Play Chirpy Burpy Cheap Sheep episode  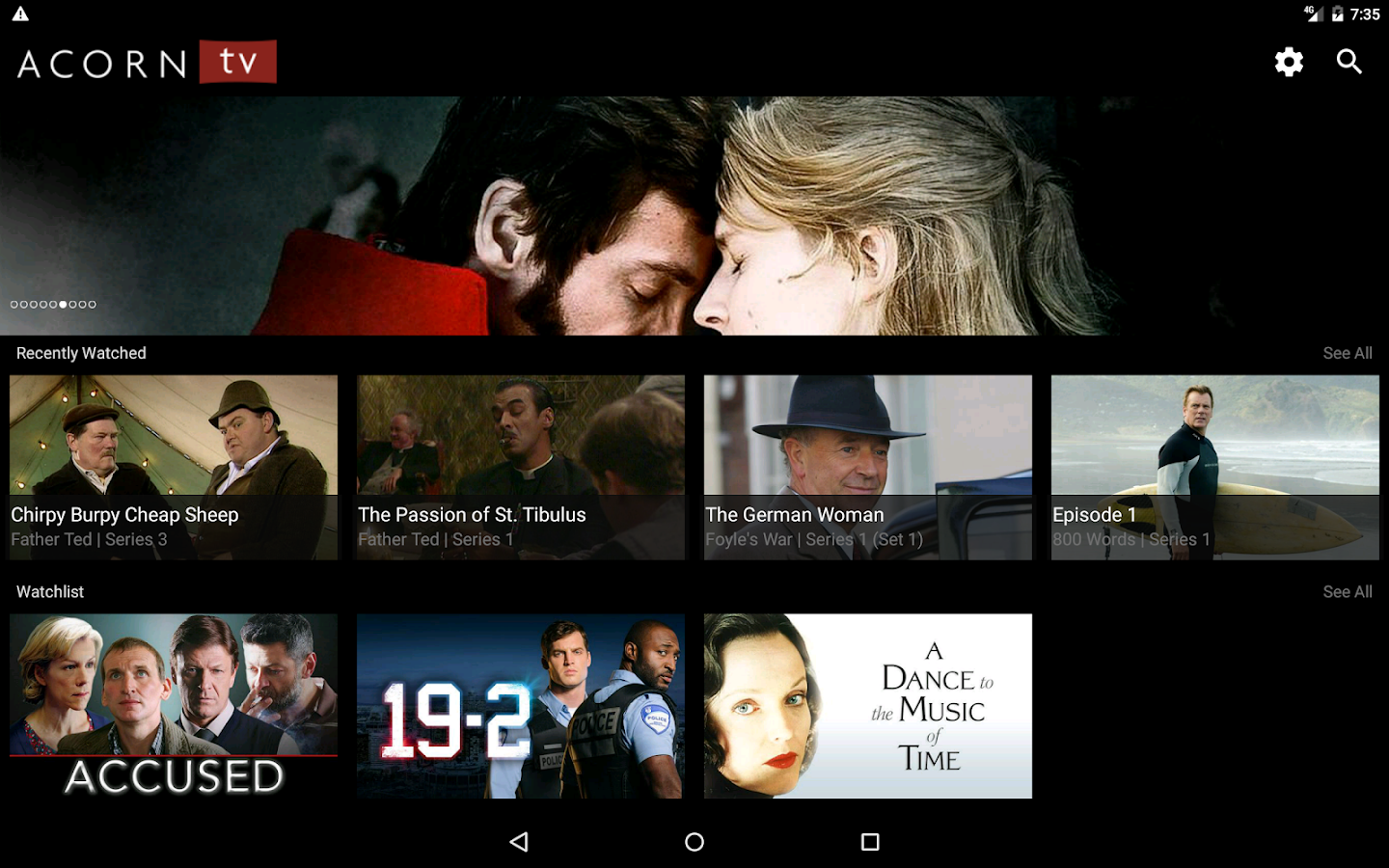pos(174,467)
